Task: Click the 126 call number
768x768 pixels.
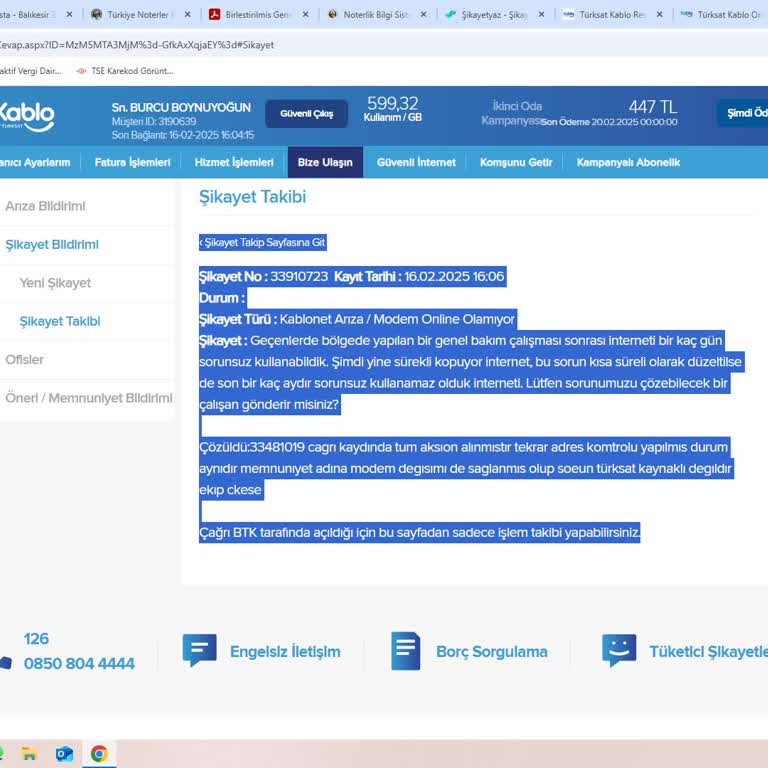Action: 36,639
